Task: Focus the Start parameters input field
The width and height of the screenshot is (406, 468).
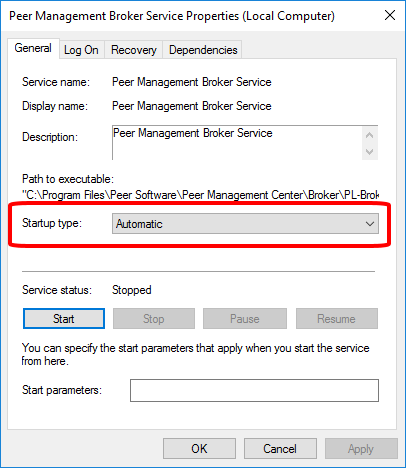Action: pos(254,390)
